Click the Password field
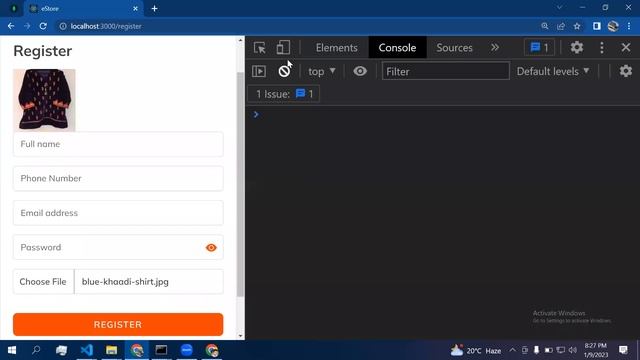Viewport: 640px width, 360px height. point(118,247)
